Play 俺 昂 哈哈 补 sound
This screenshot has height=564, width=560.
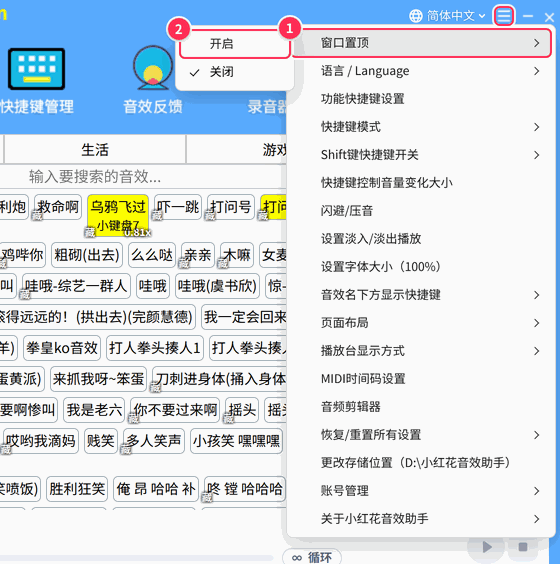pyautogui.click(x=156, y=489)
